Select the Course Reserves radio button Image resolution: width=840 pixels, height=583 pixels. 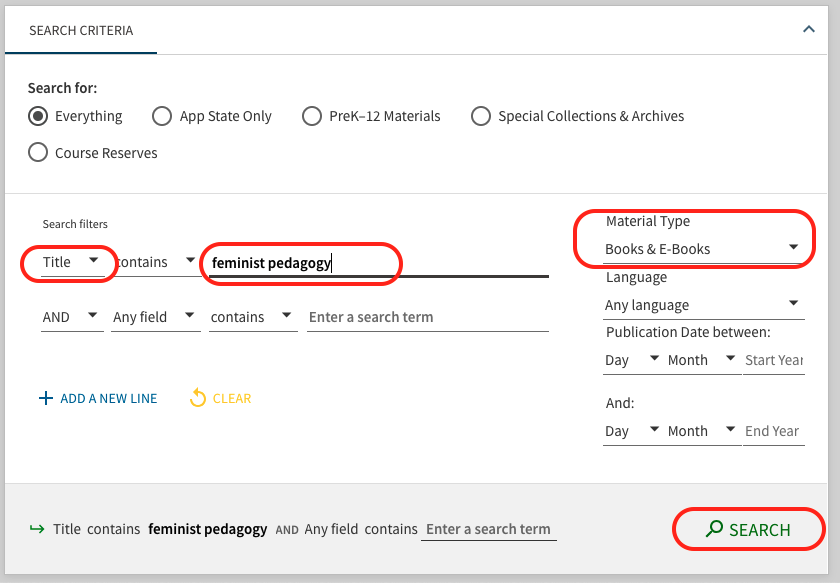pyautogui.click(x=38, y=153)
